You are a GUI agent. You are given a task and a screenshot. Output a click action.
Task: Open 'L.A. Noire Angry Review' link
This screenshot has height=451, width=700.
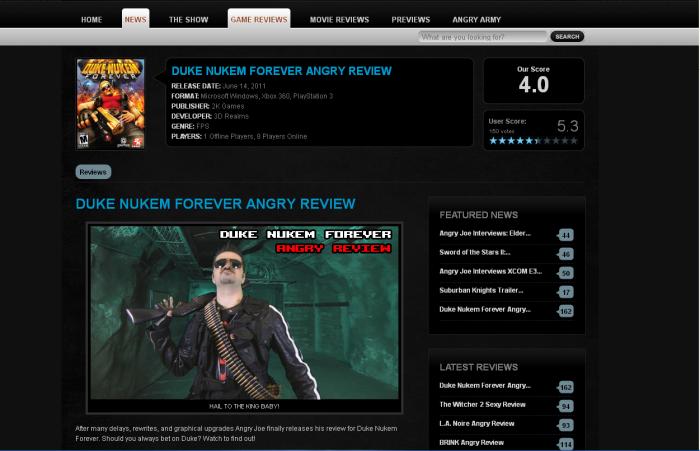point(477,423)
